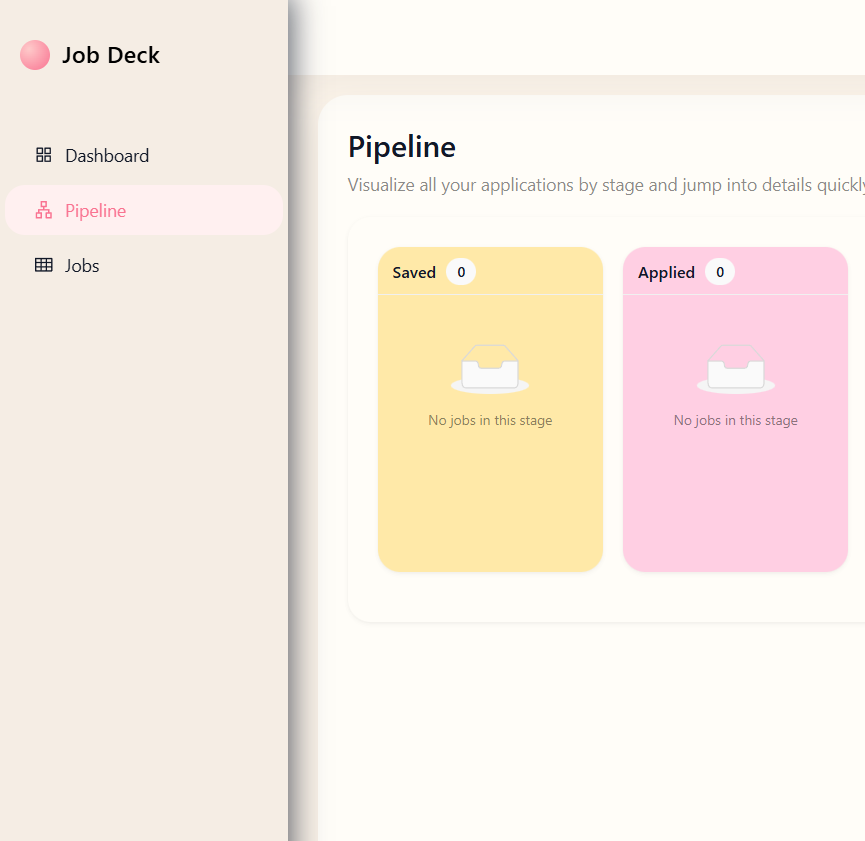865x841 pixels.
Task: Click the empty inbox icon in Saved
Action: point(490,369)
